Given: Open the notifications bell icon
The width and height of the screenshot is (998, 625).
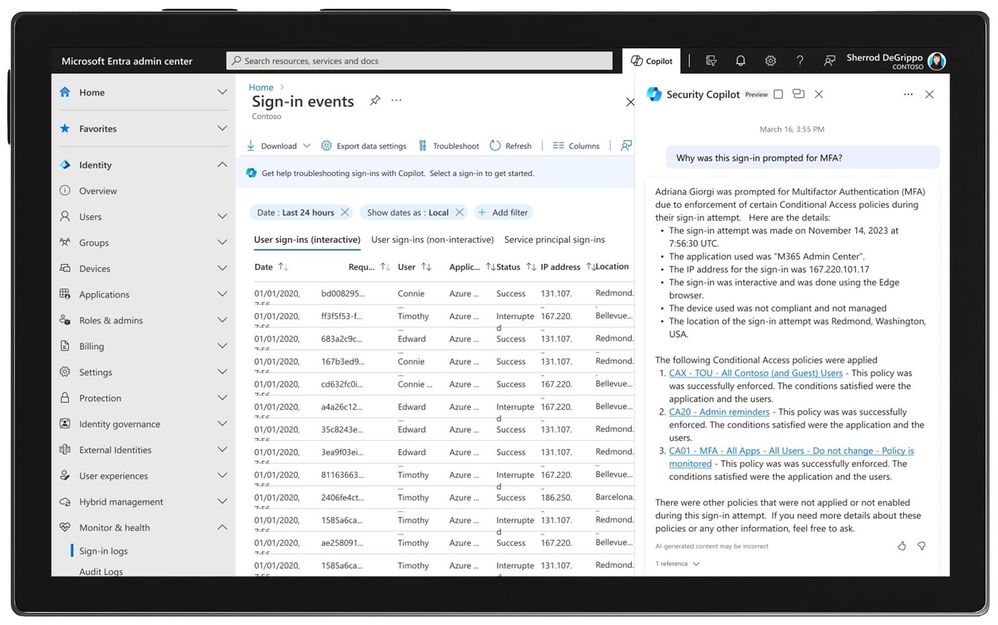Looking at the screenshot, I should pos(740,61).
